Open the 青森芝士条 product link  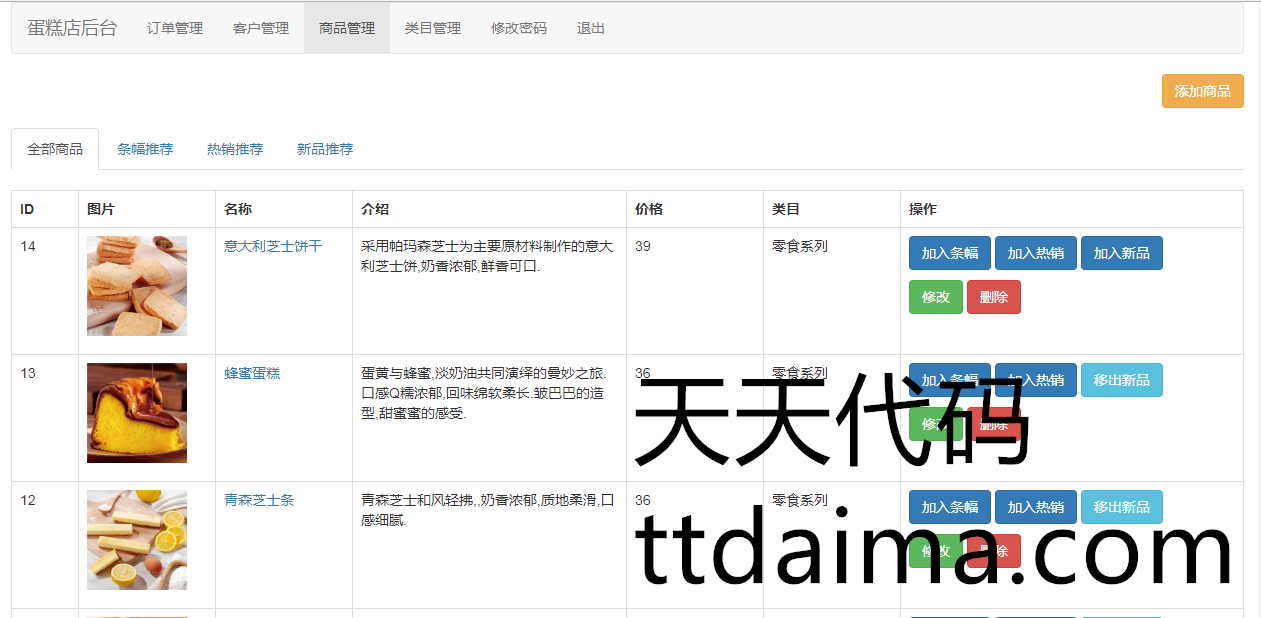click(259, 500)
